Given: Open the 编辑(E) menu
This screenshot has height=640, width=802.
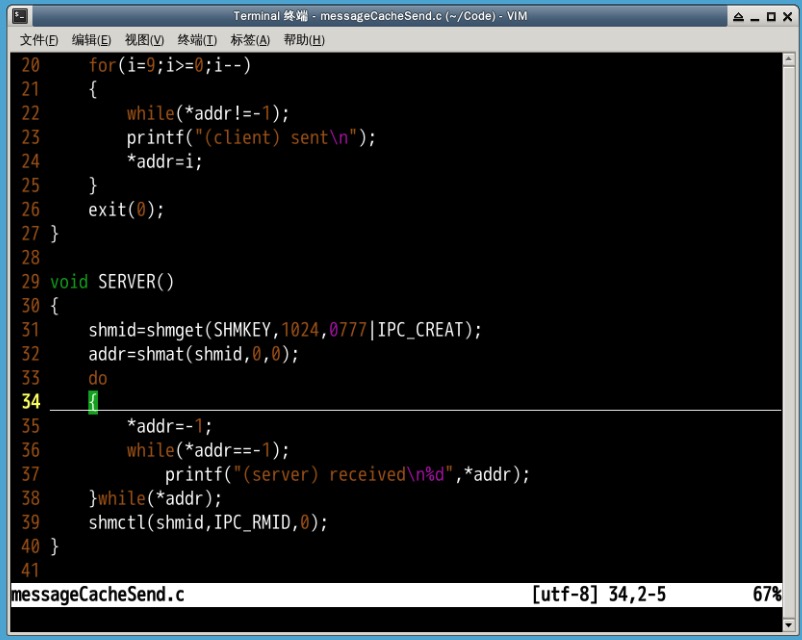Looking at the screenshot, I should tap(91, 40).
